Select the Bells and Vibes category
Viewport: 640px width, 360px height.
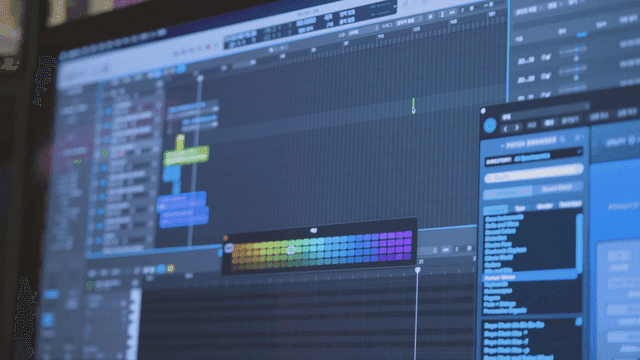pos(502,225)
